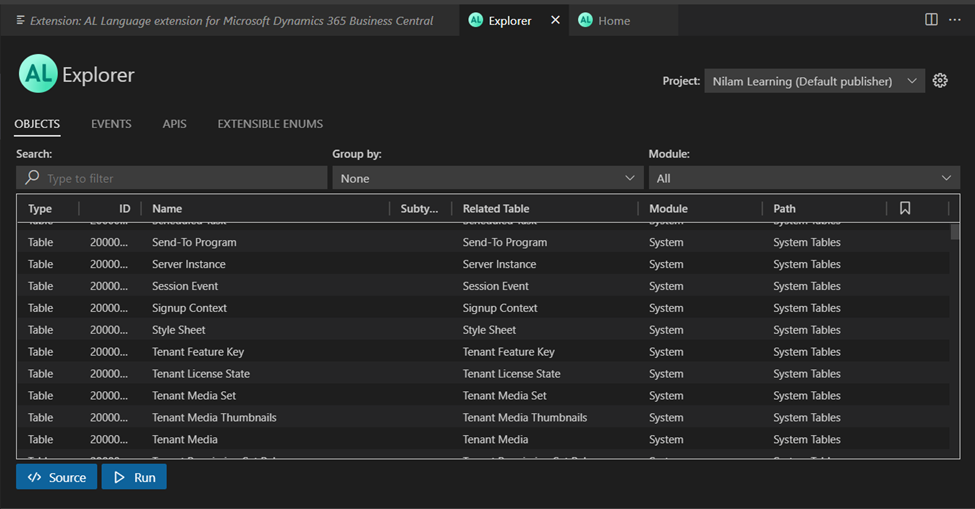Image resolution: width=975 pixels, height=509 pixels.
Task: Select the Signup Context name cell
Action: pos(190,308)
